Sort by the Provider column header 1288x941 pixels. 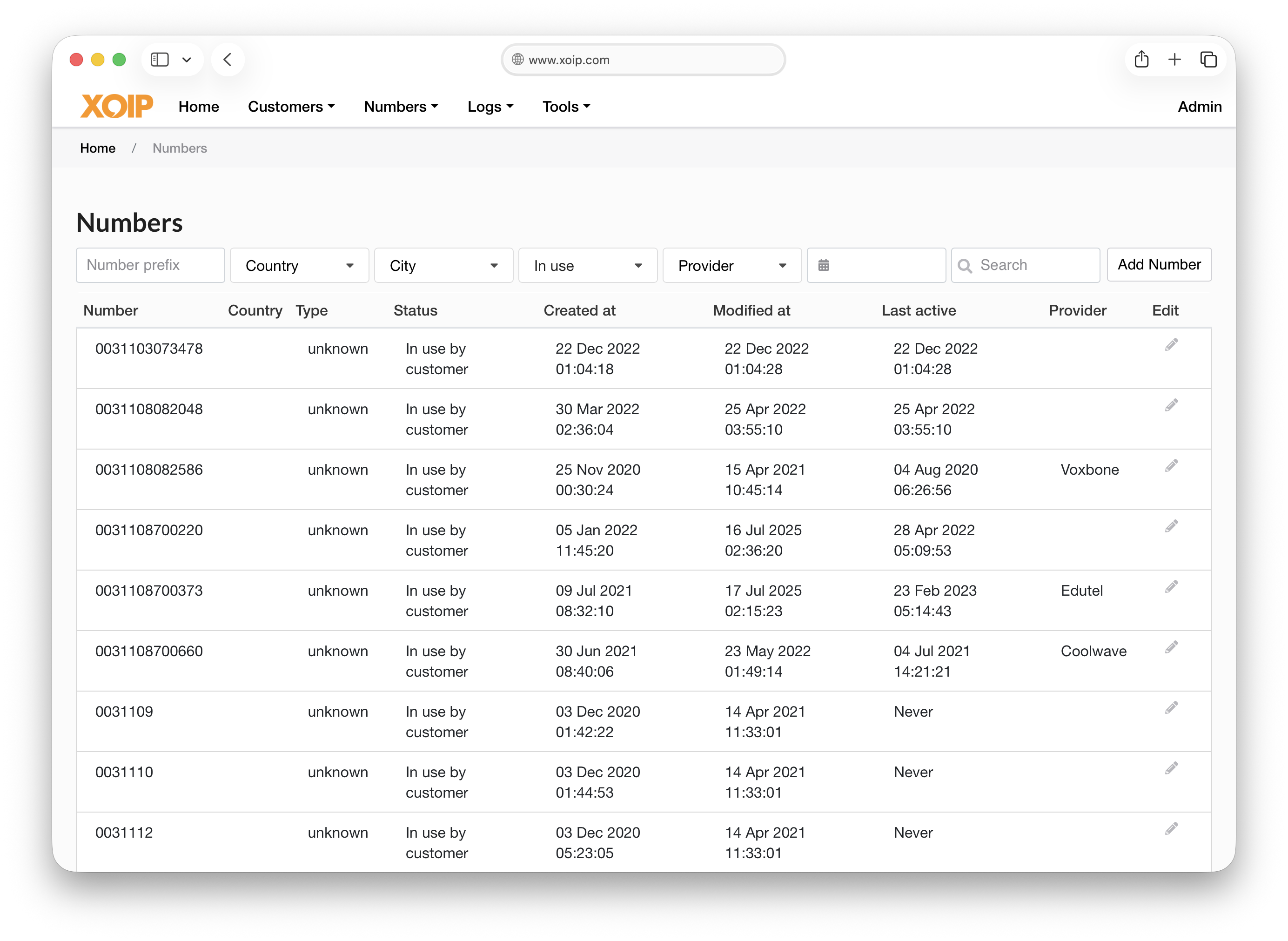tap(1077, 310)
